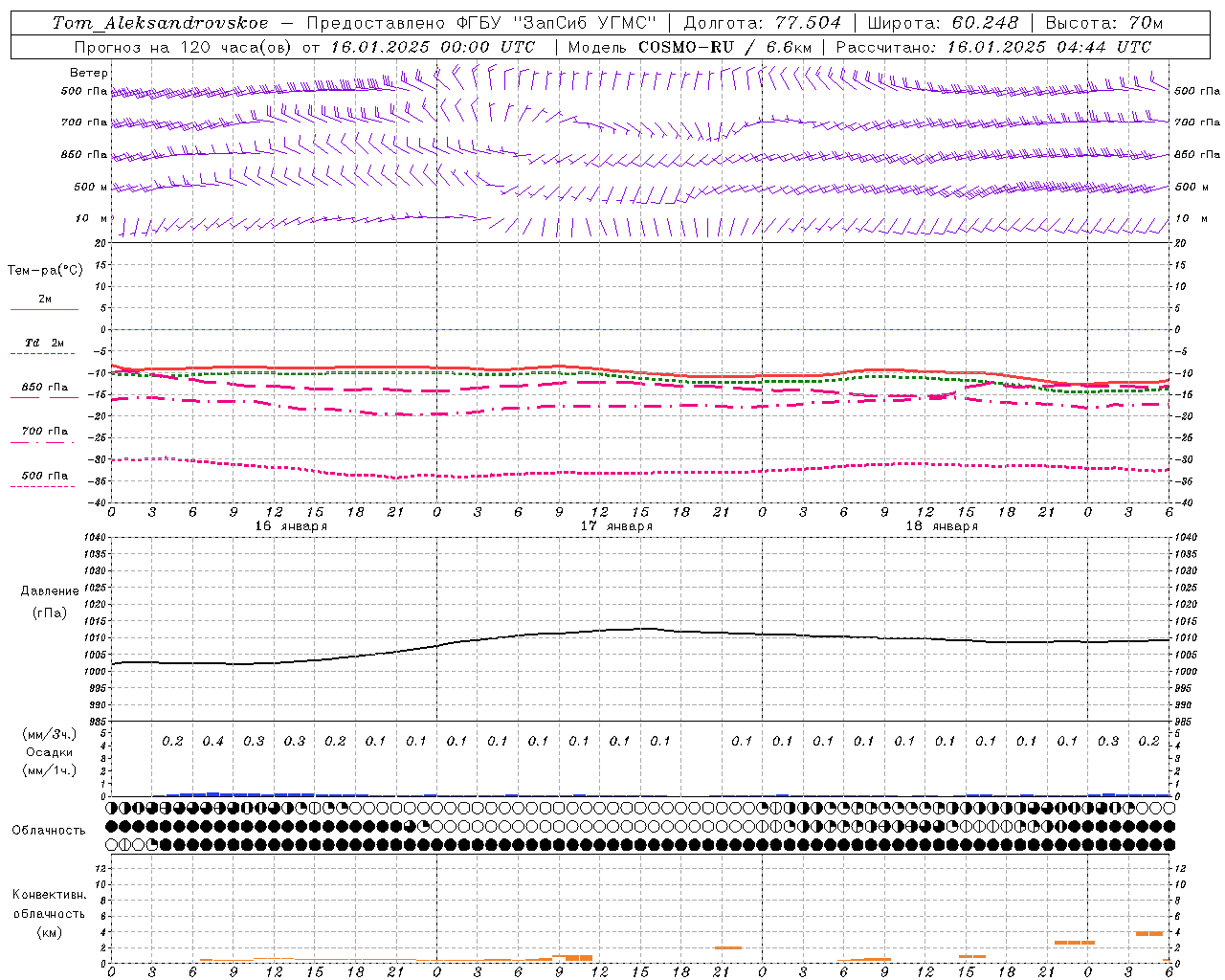Click the 'Td 2м' dew point legend entry

point(45,343)
